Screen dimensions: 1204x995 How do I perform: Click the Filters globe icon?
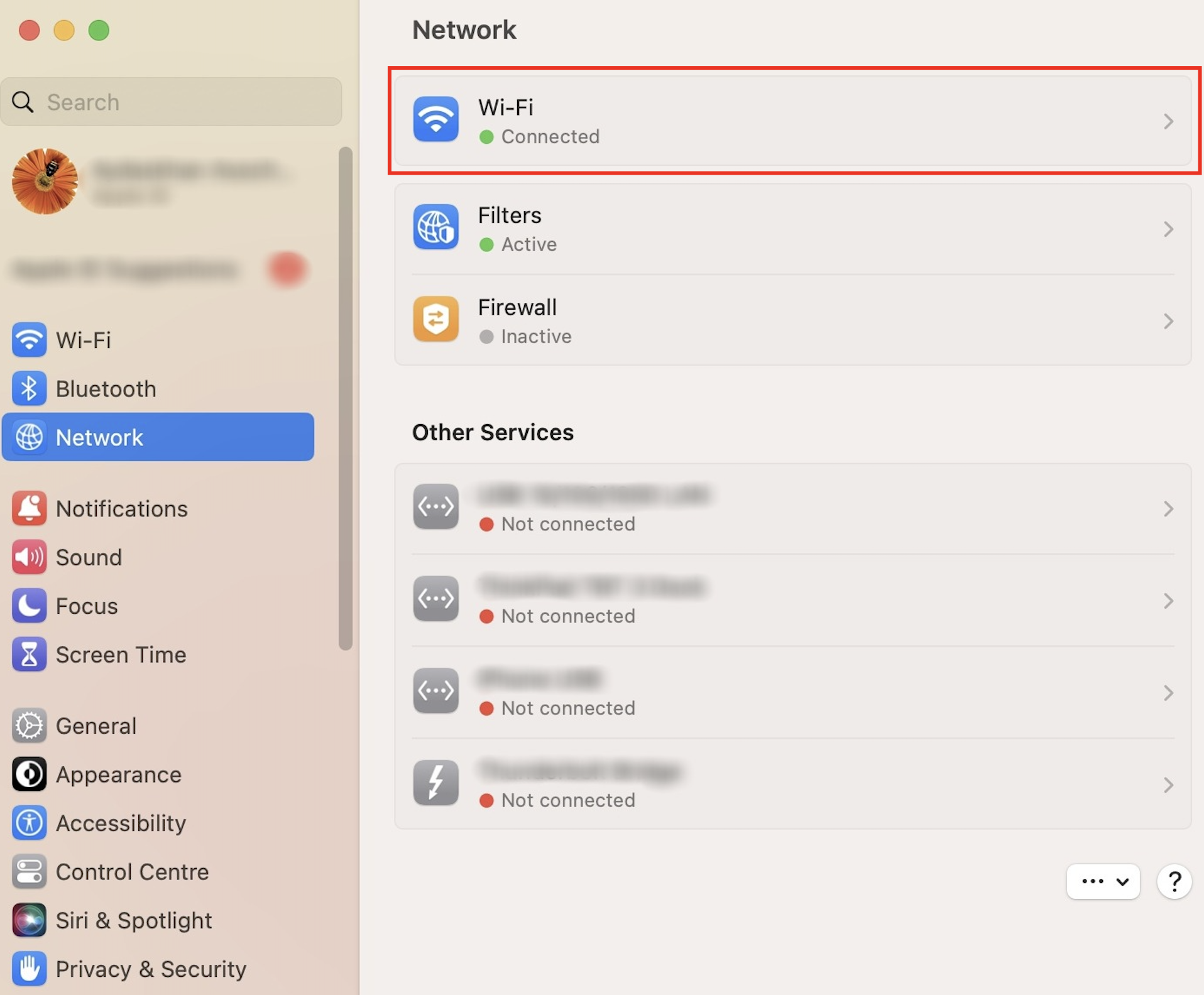coord(435,227)
